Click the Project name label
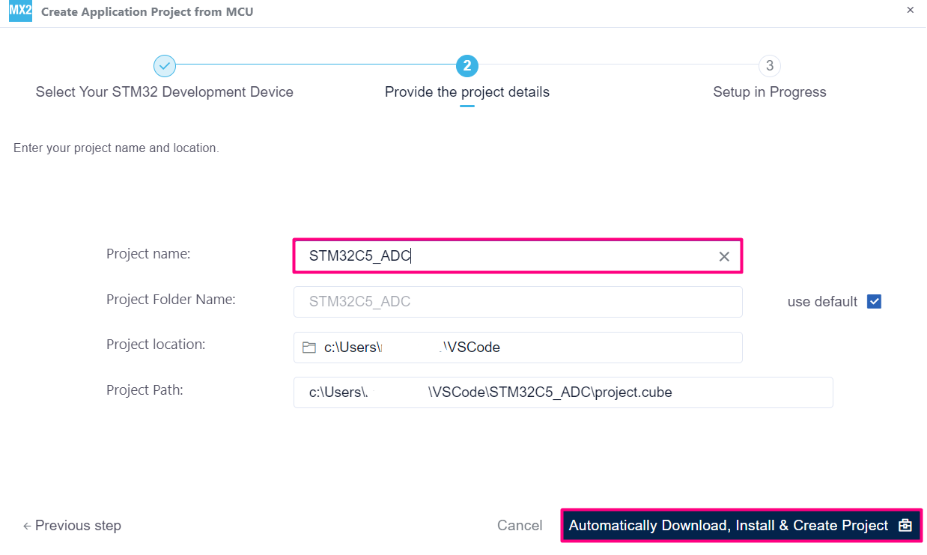927x555 pixels. [x=148, y=254]
